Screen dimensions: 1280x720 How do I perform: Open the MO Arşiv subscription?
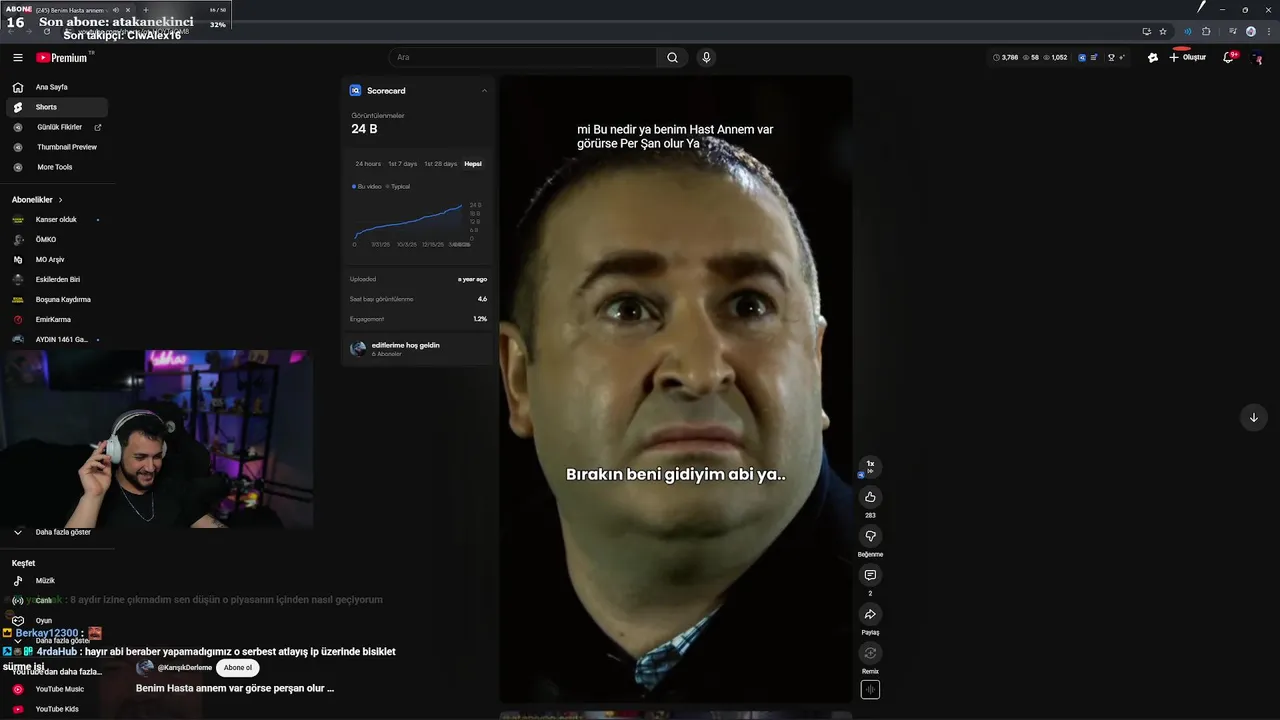[57, 260]
